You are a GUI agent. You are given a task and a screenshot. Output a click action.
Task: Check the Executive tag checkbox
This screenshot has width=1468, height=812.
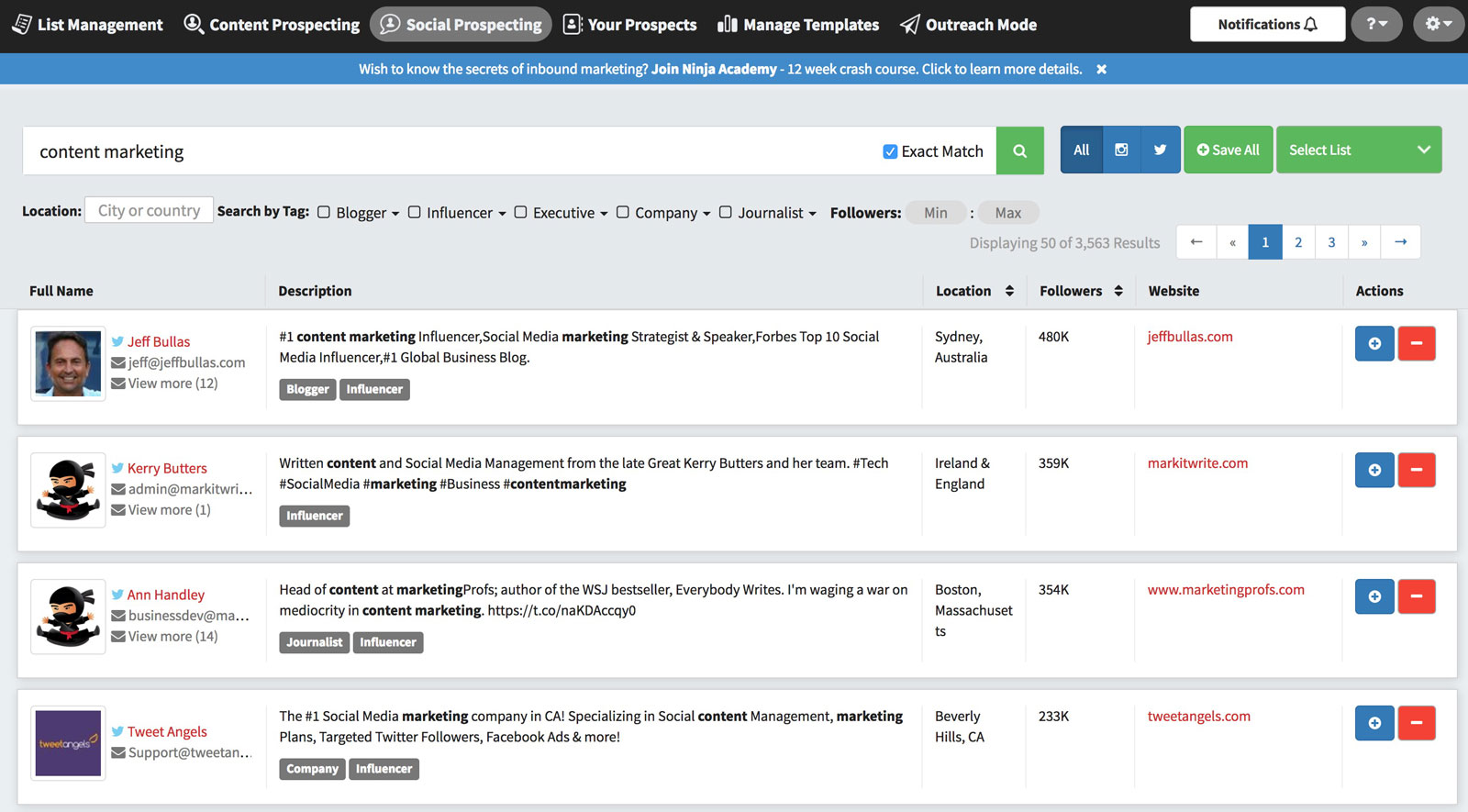(x=520, y=212)
